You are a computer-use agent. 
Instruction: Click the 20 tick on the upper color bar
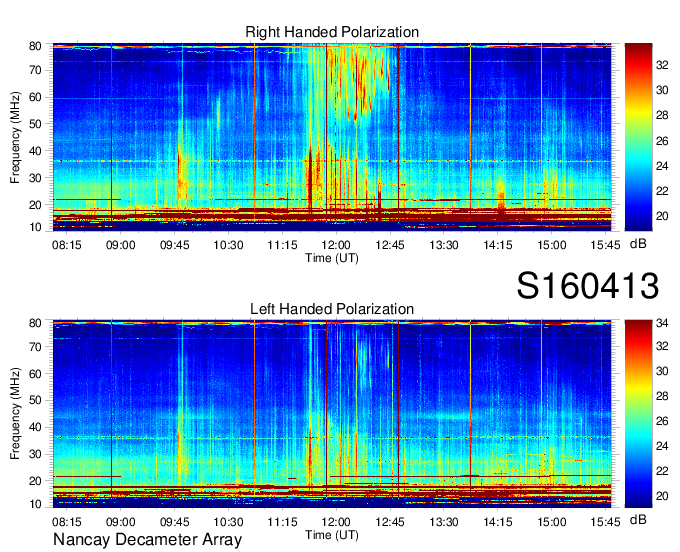click(x=662, y=216)
